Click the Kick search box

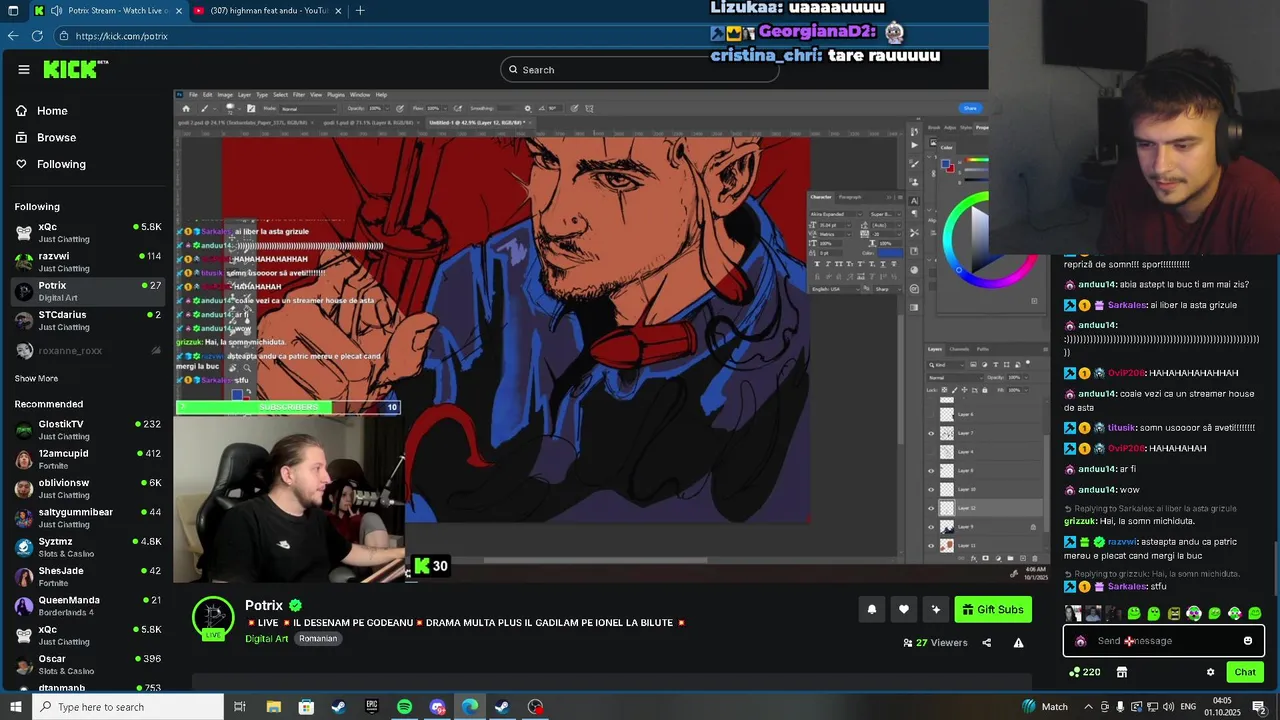click(x=640, y=69)
